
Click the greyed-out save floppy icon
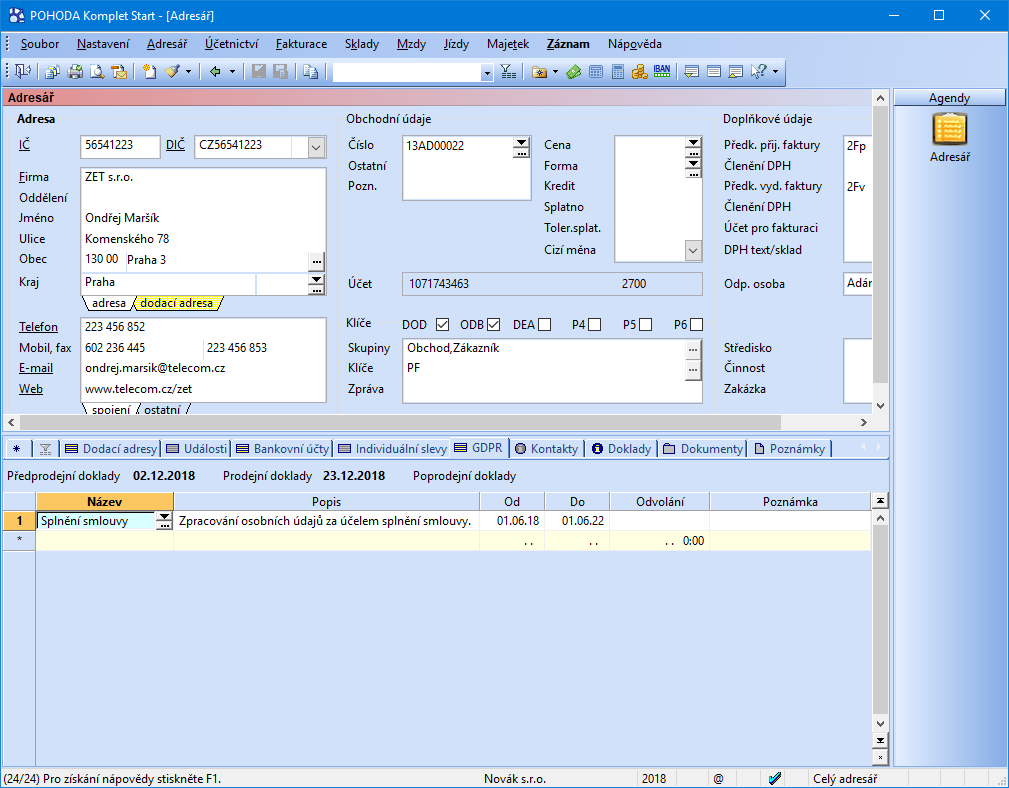point(259,71)
